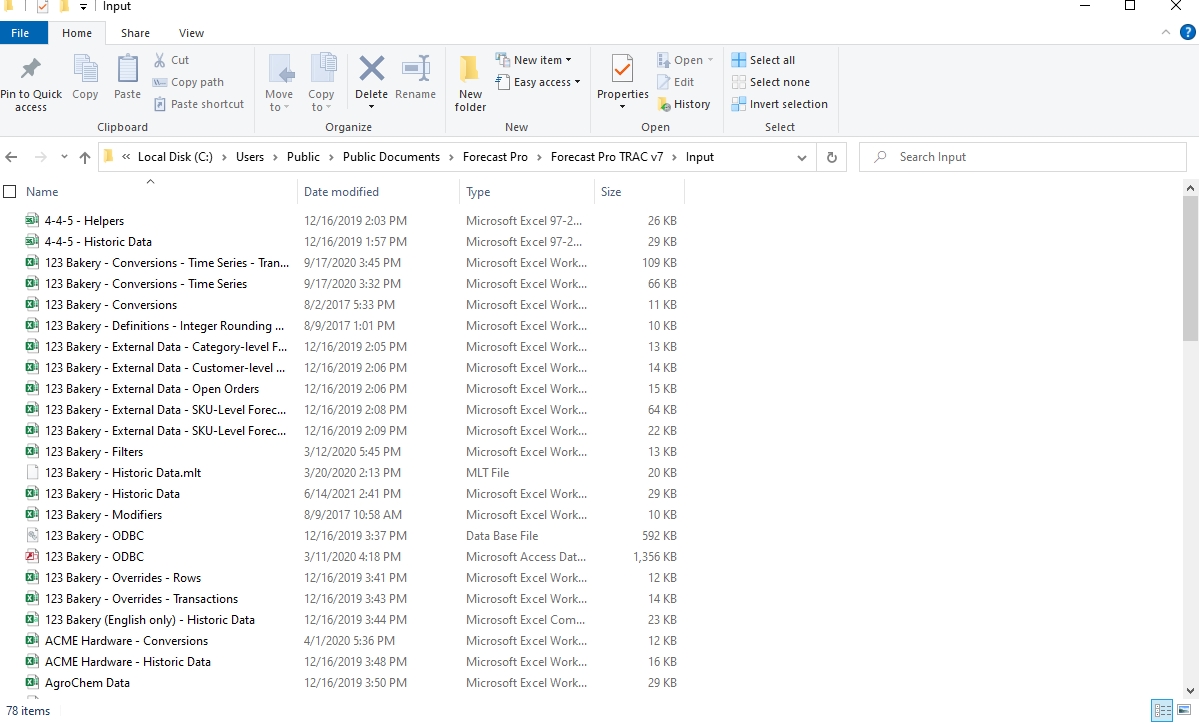1201x724 pixels.
Task: Click the icon of the ODBC Data Base File
Action: coord(32,535)
